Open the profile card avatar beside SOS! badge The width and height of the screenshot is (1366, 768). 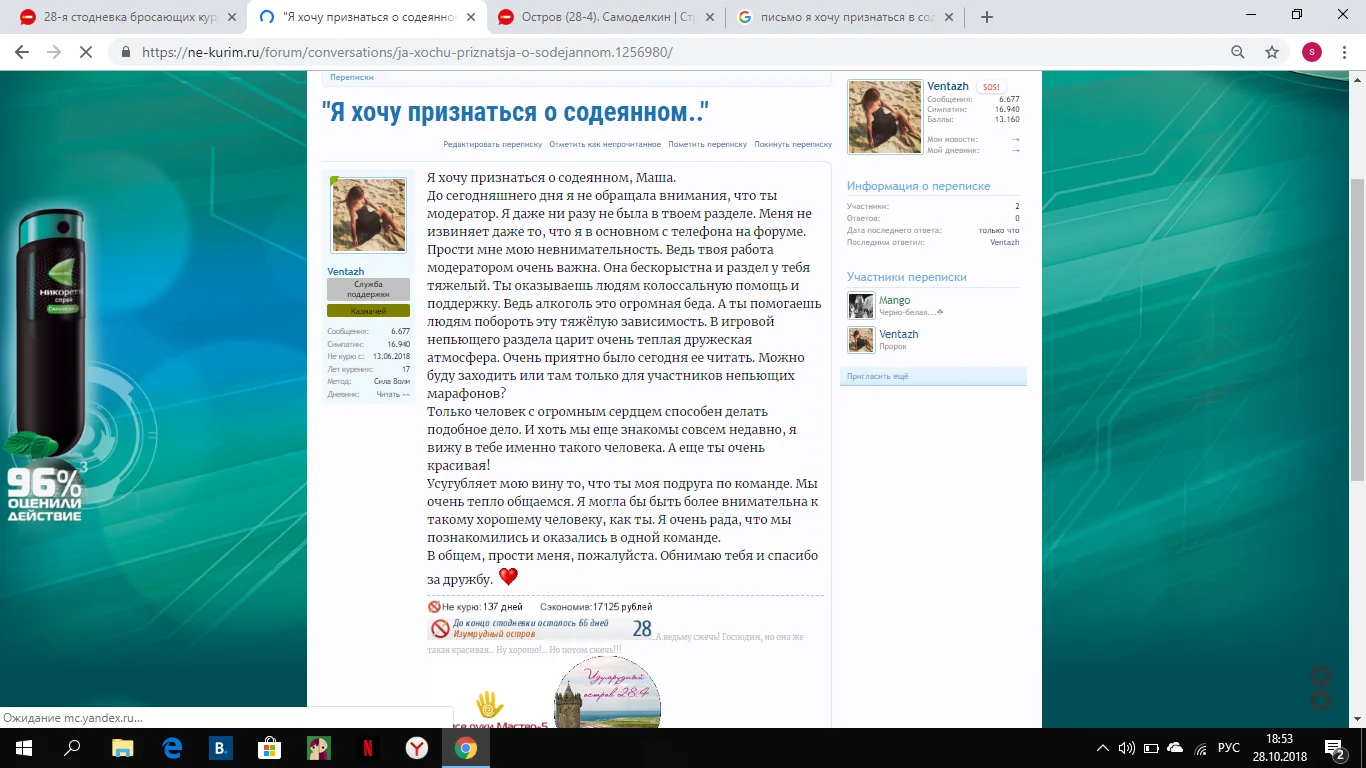coord(885,117)
